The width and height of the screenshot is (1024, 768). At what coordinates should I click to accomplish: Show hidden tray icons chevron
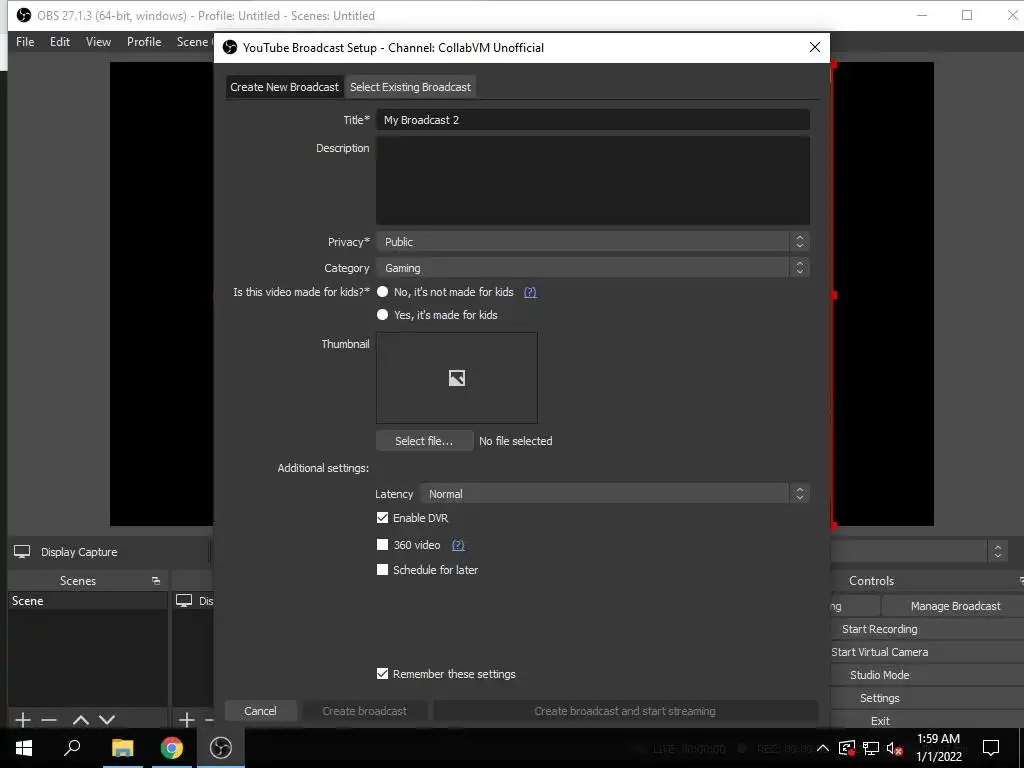823,748
